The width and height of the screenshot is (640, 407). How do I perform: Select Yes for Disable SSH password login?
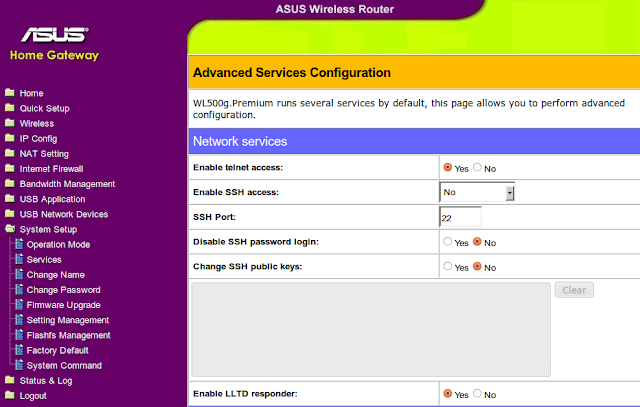[x=448, y=242]
